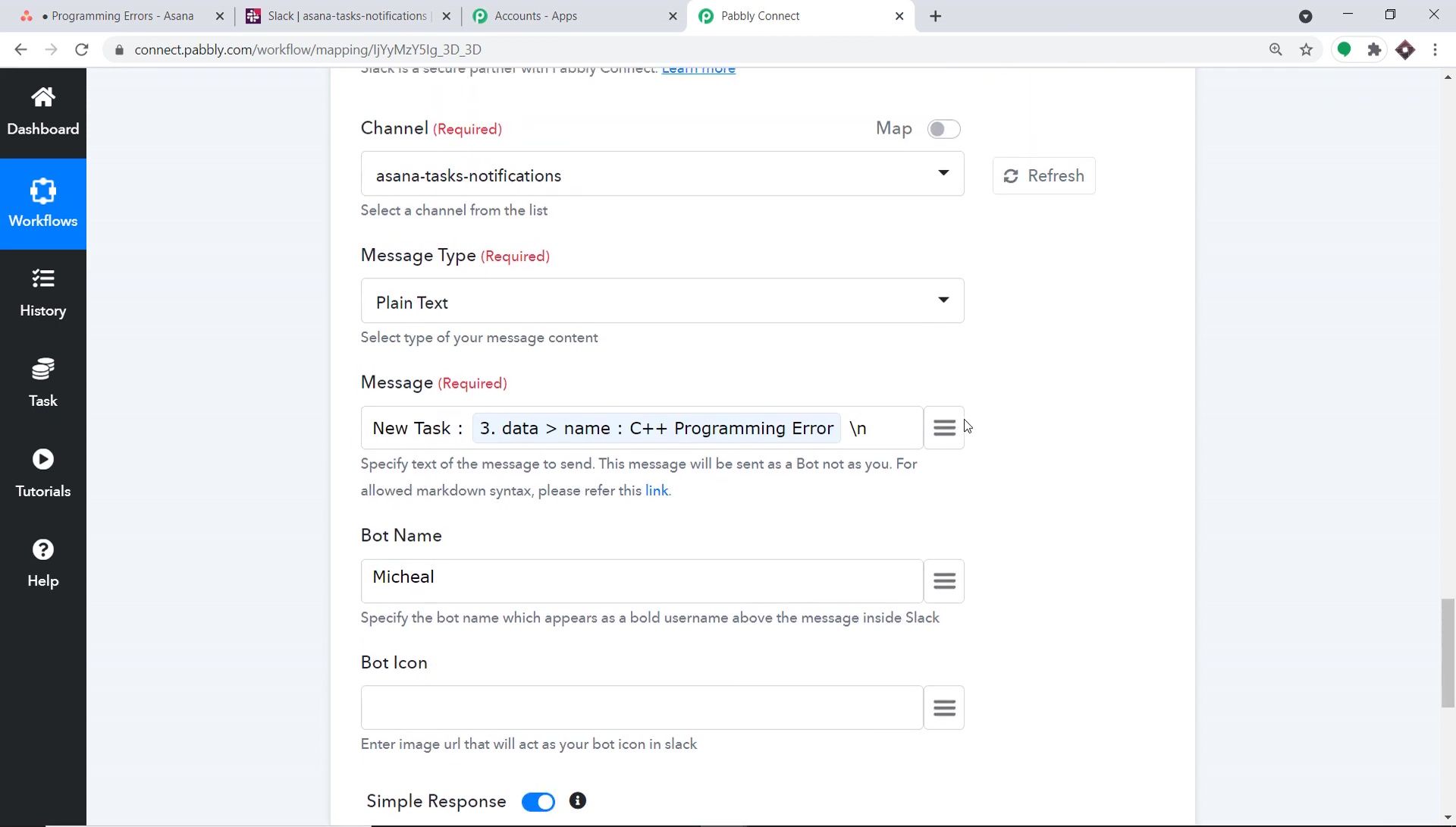Click the mapped data name tag in Message
Viewport: 1456px width, 827px height.
coord(657,429)
